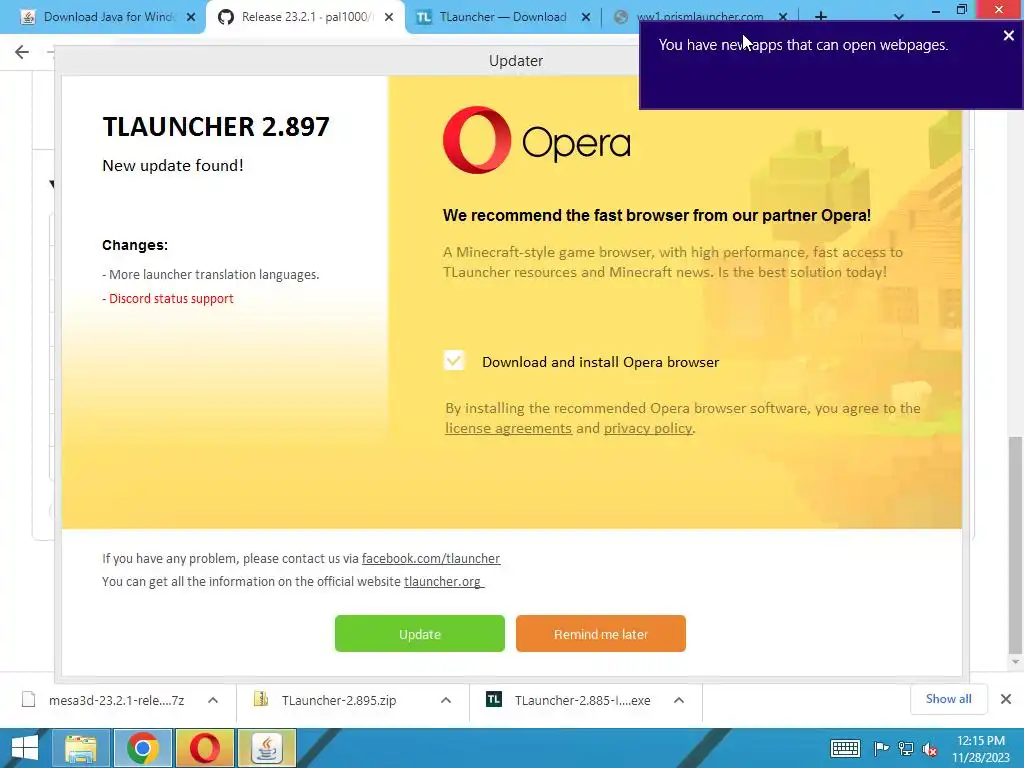Close the prismlauncher.com tab

pyautogui.click(x=783, y=17)
